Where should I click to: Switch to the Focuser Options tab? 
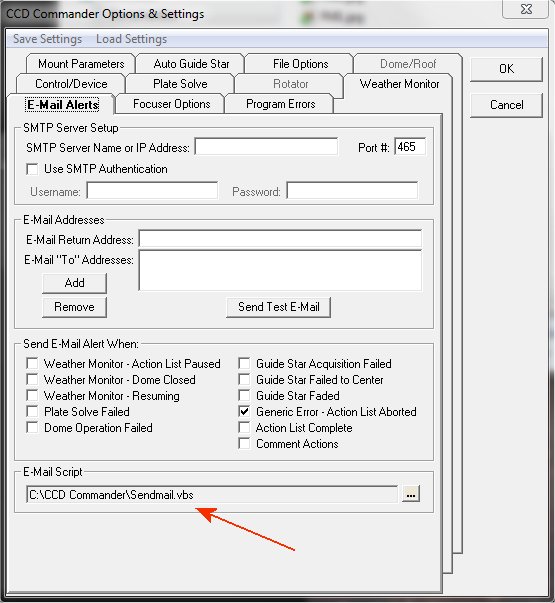[x=171, y=104]
